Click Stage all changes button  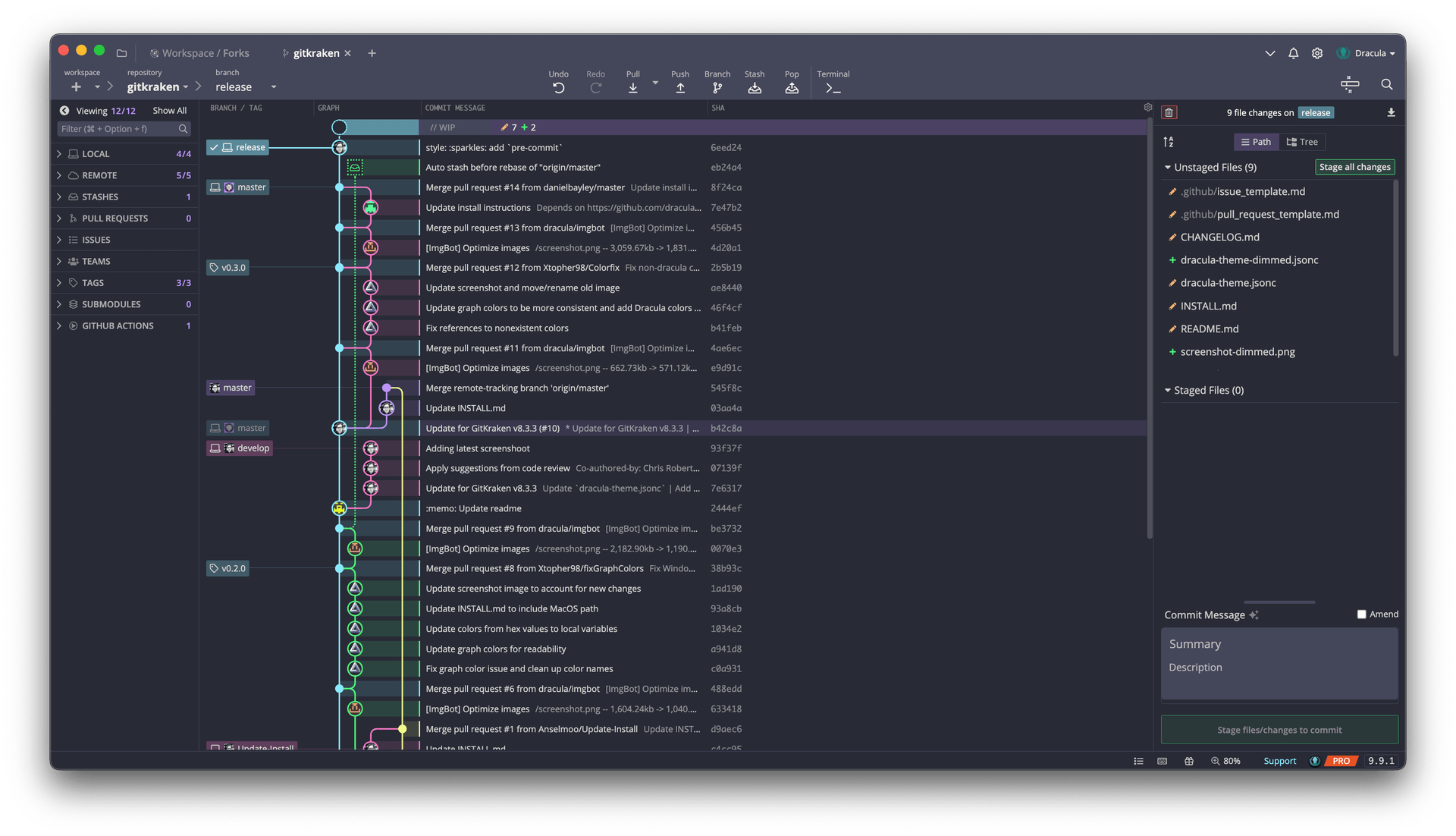[1353, 167]
